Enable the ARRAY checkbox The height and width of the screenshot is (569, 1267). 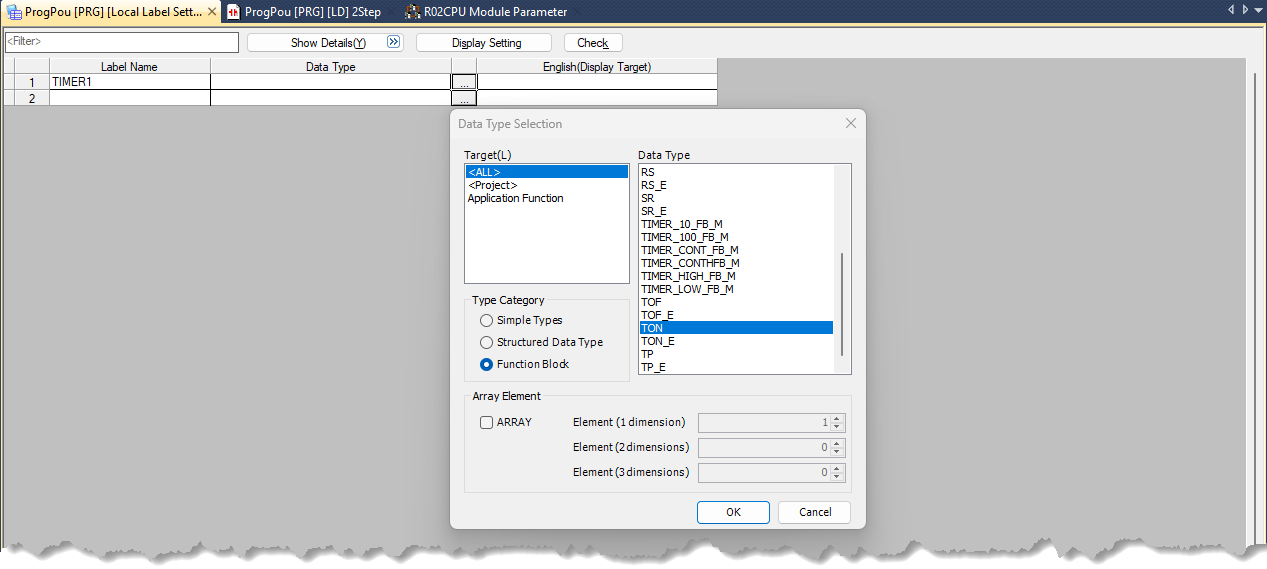(487, 423)
